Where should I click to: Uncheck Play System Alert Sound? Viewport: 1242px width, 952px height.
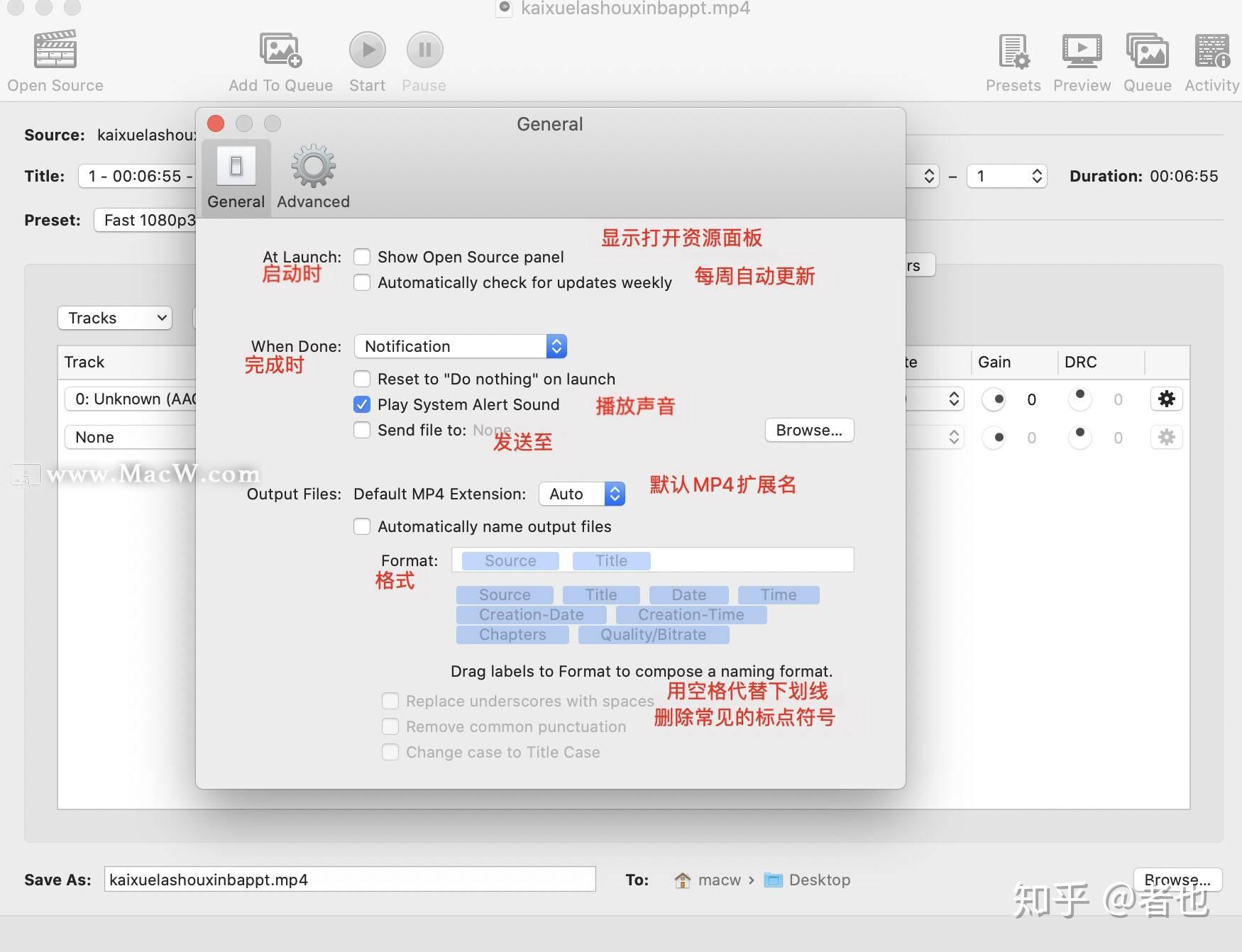(362, 404)
